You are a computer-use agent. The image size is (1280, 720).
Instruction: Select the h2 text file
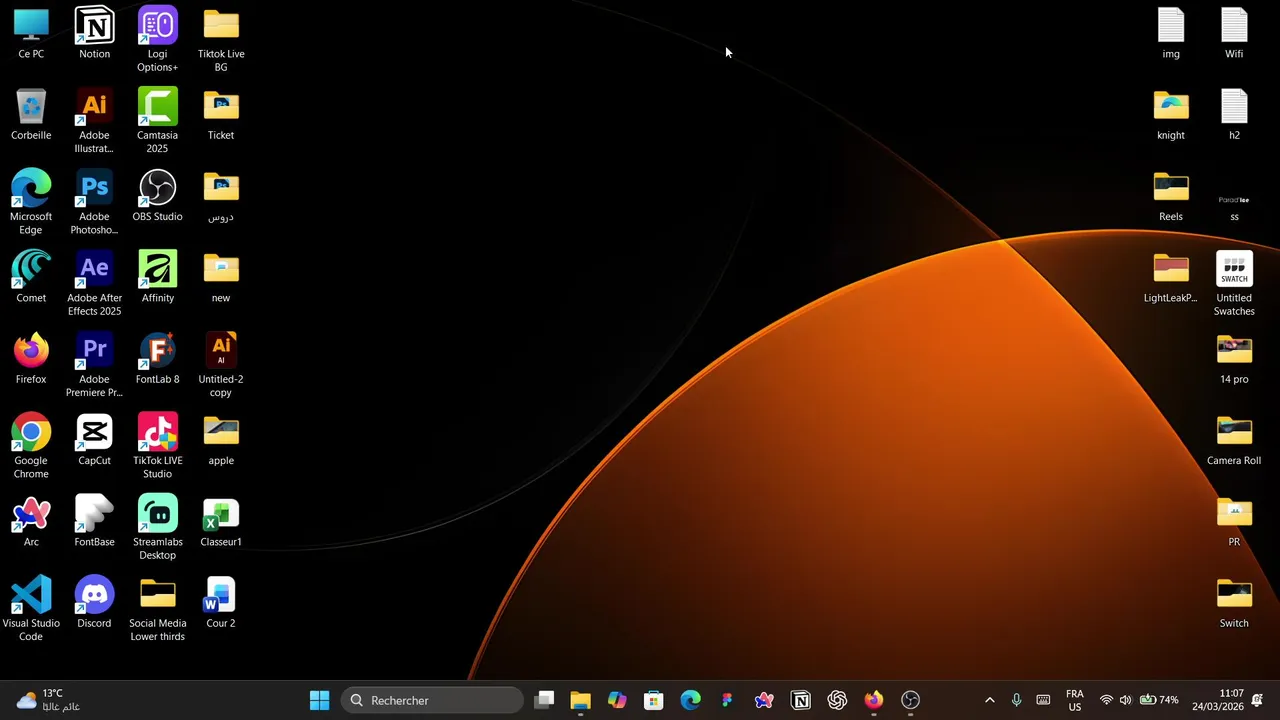tap(1234, 115)
